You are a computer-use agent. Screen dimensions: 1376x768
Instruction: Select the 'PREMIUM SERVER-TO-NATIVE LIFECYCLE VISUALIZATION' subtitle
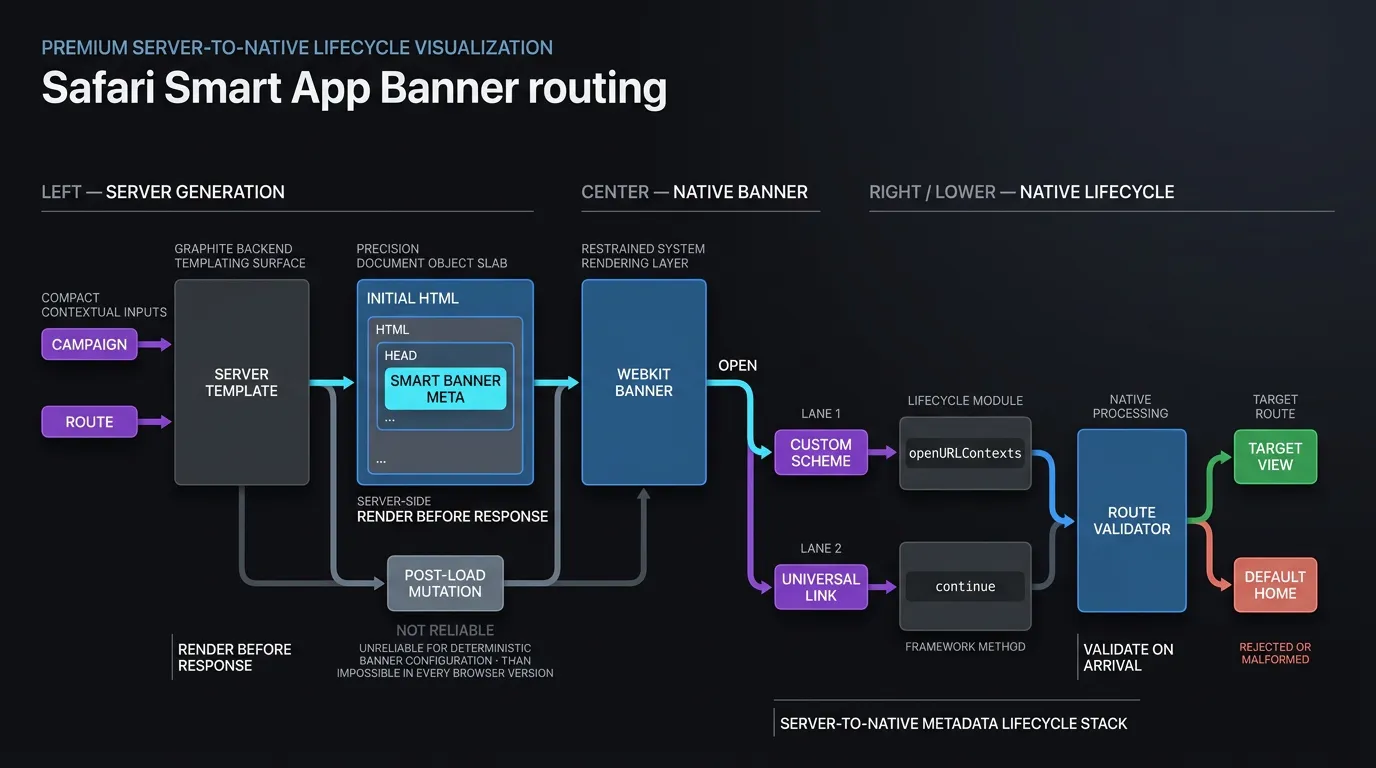(297, 47)
